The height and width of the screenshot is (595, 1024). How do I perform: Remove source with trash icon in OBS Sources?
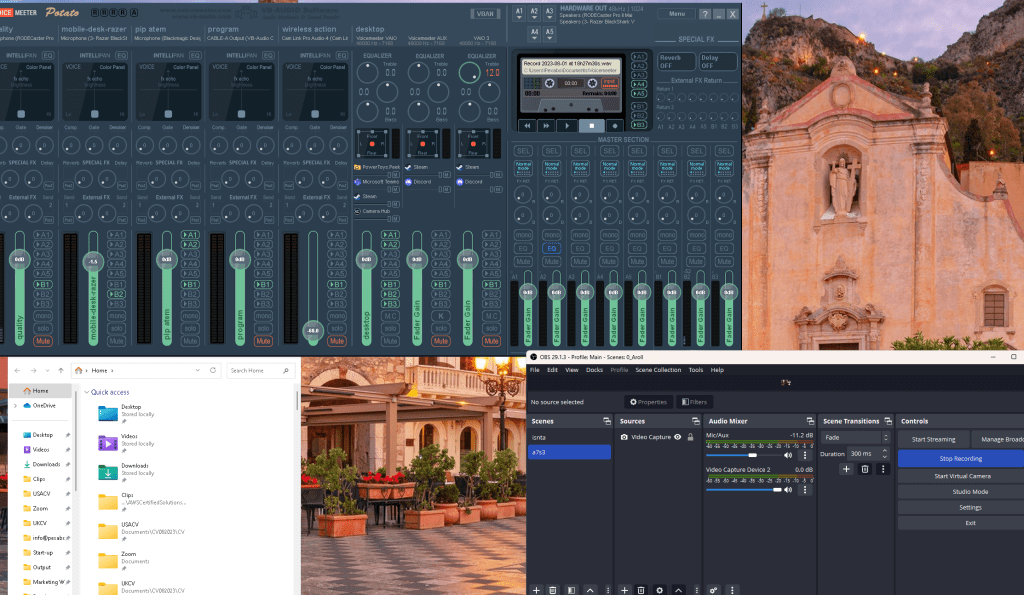click(641, 590)
